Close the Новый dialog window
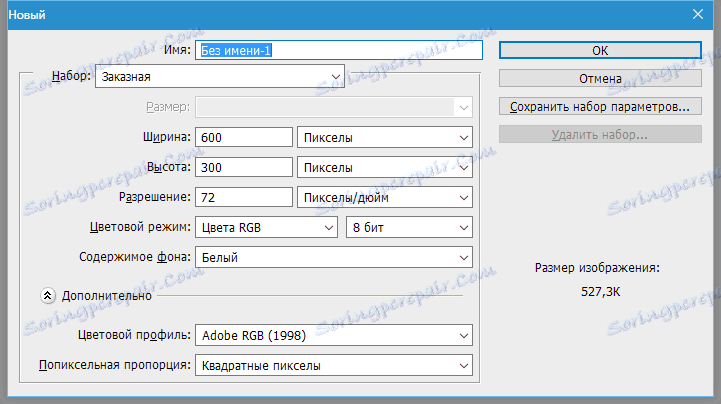721x404 pixels. (698, 15)
